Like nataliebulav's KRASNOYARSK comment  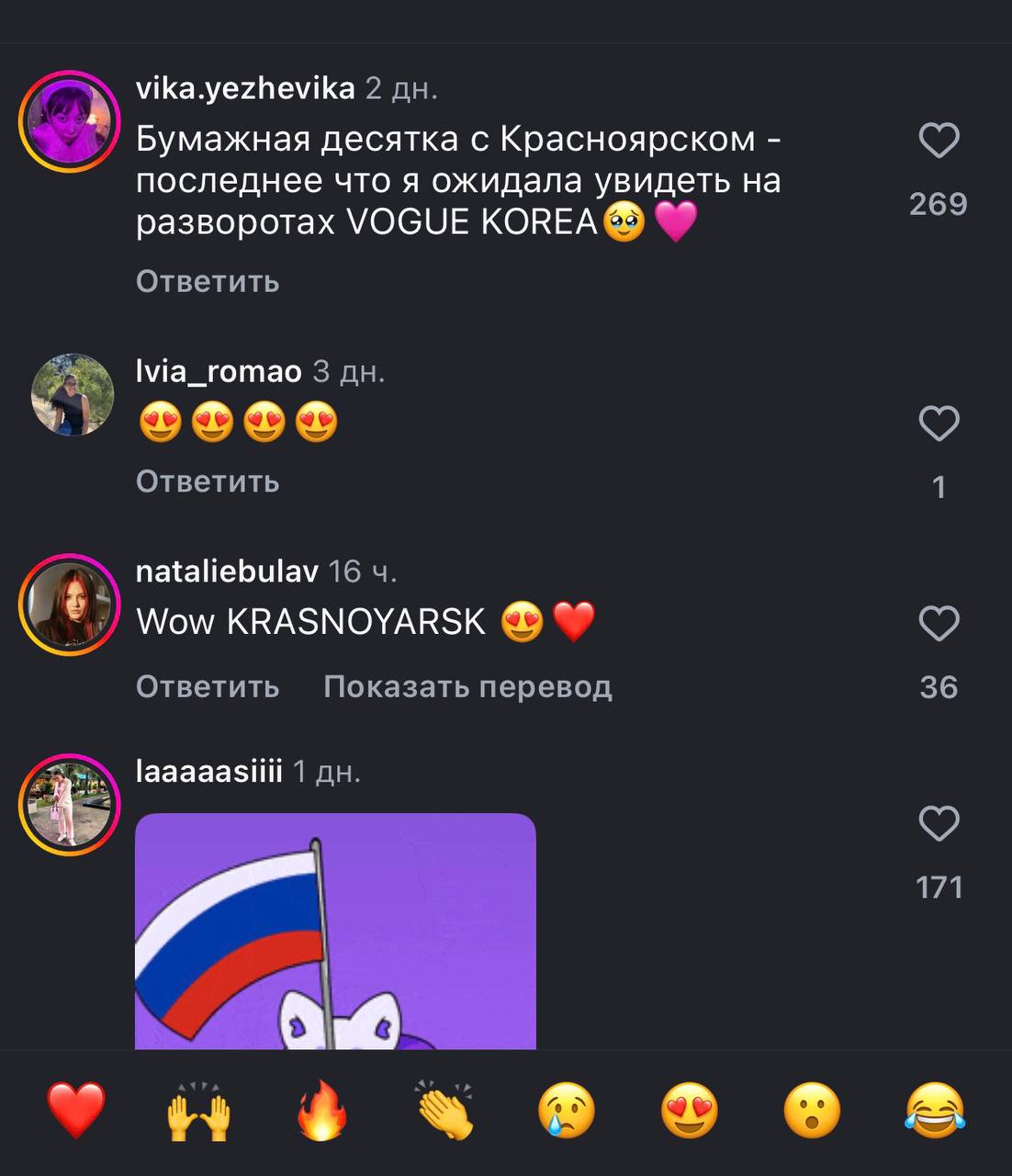coord(939,624)
